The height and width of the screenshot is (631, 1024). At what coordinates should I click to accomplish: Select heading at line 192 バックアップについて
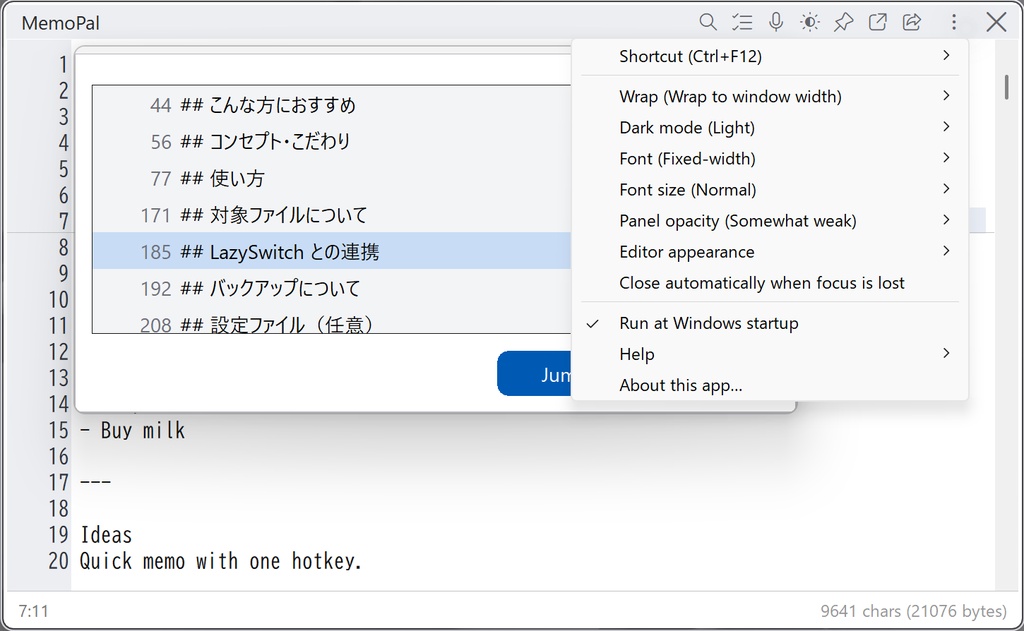tap(332, 288)
